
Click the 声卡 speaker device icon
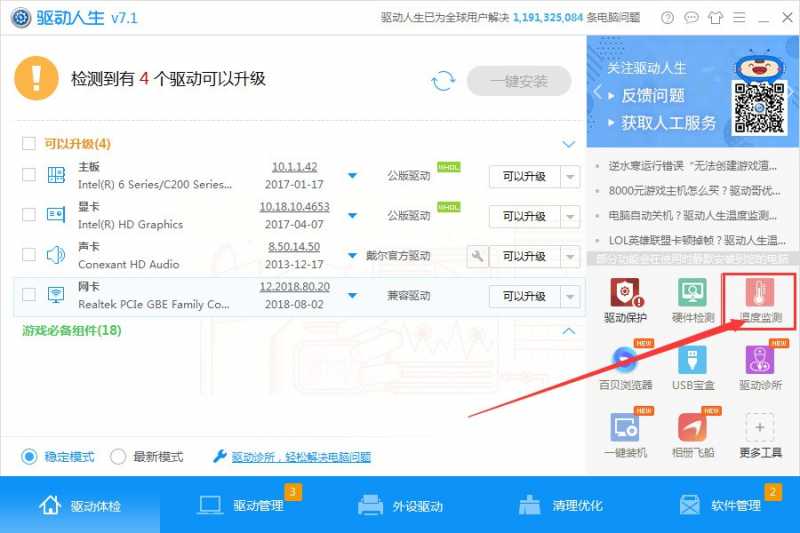coord(56,255)
